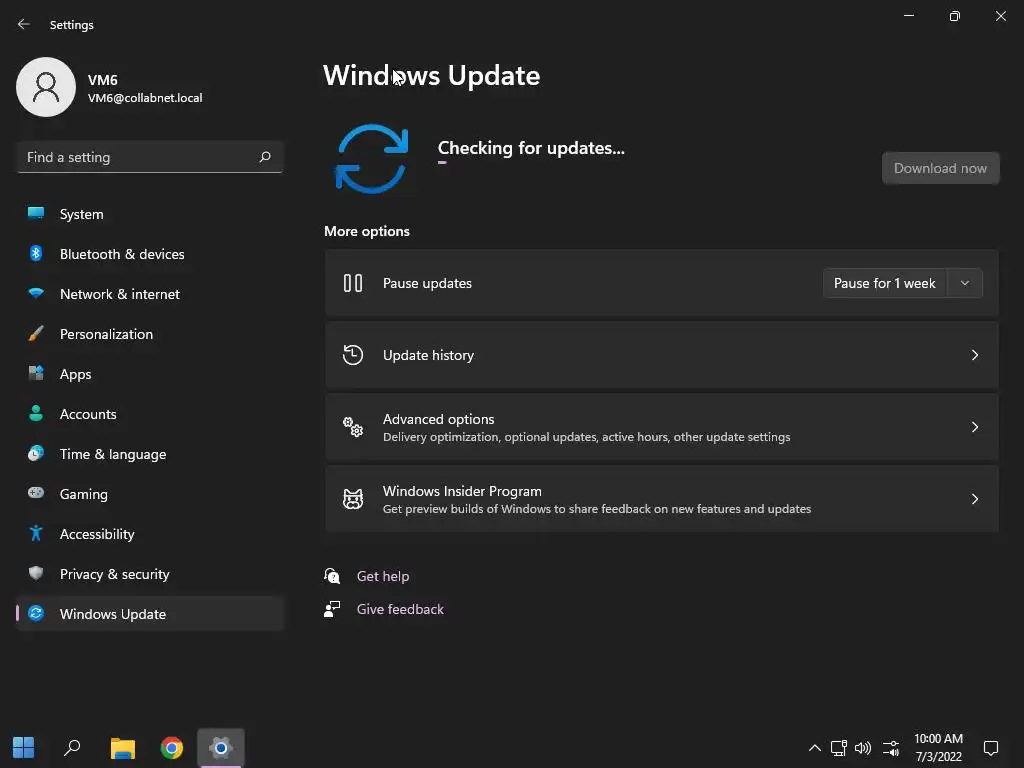Image resolution: width=1024 pixels, height=768 pixels.
Task: Go to Time & language settings
Action: tap(150, 453)
